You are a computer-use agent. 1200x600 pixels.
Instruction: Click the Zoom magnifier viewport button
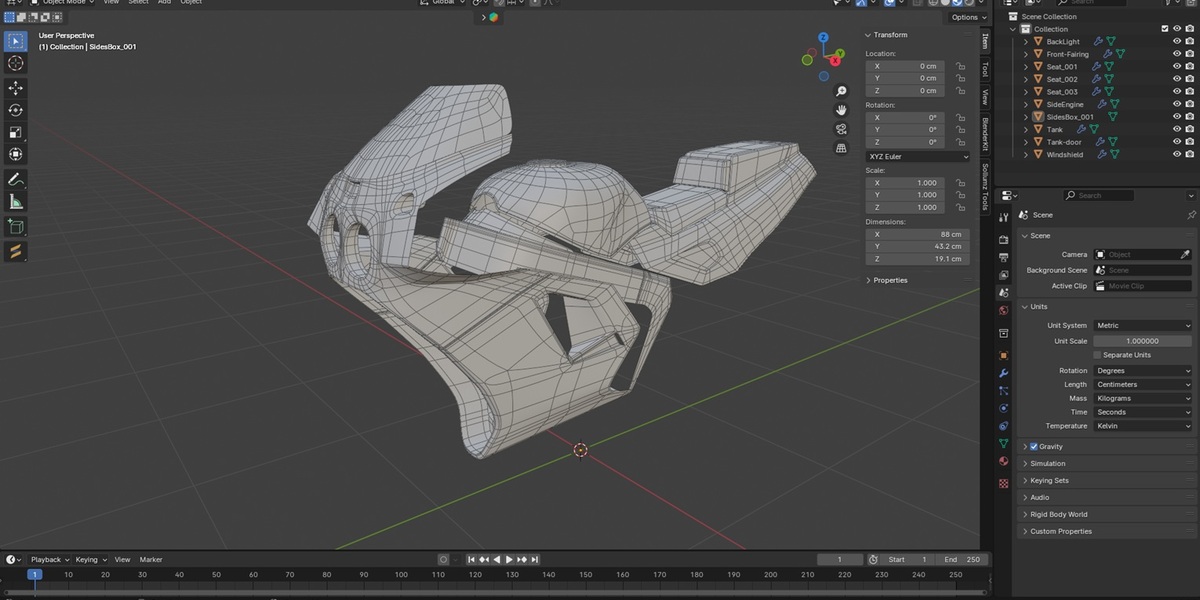coord(842,91)
